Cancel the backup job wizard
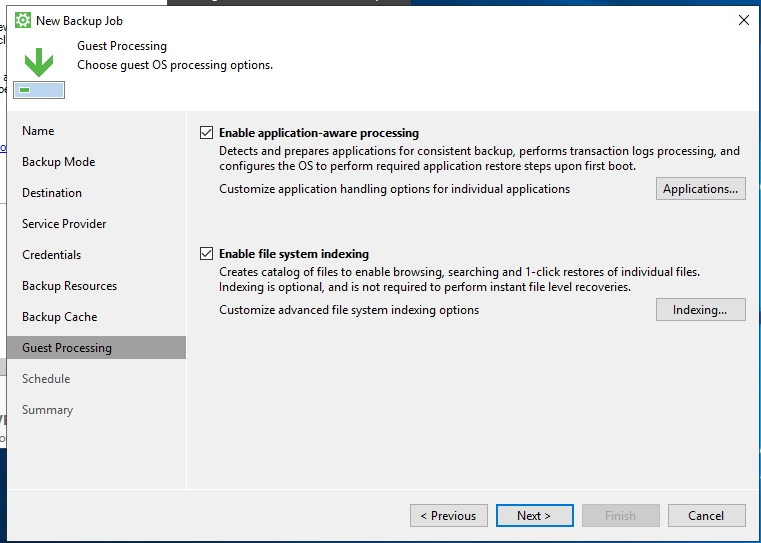The width and height of the screenshot is (761, 543). pyautogui.click(x=706, y=516)
